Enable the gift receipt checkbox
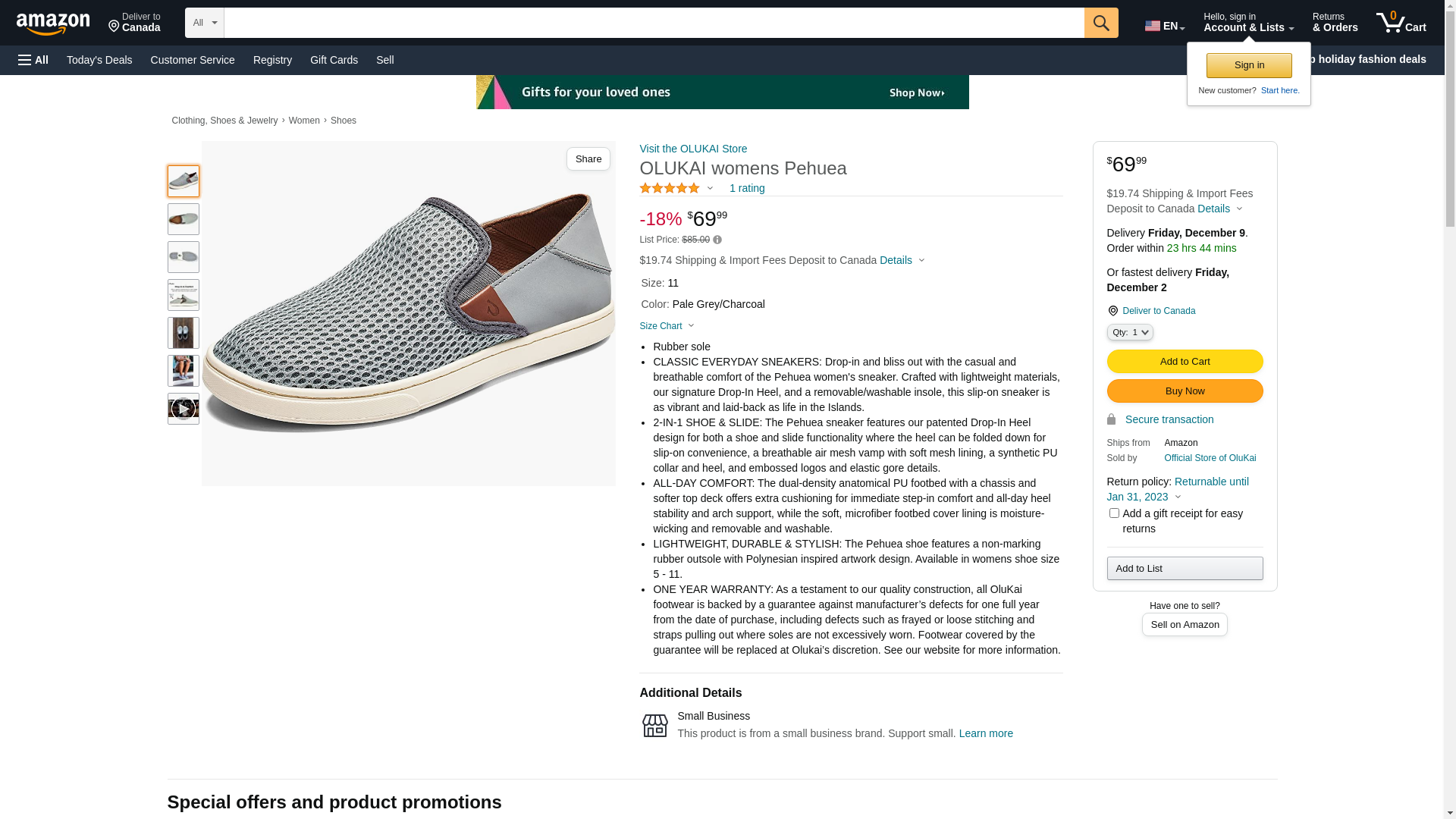The image size is (1456, 819). pyautogui.click(x=1114, y=513)
